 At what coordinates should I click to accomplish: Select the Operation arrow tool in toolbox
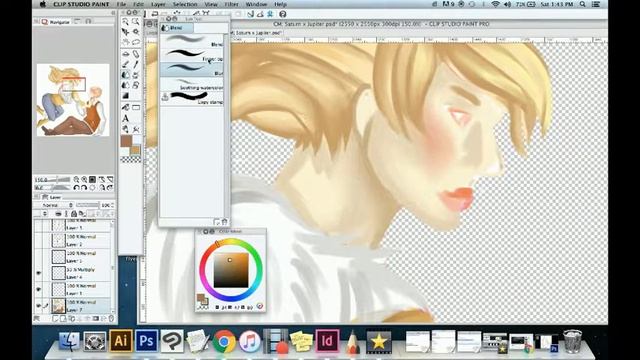(126, 32)
